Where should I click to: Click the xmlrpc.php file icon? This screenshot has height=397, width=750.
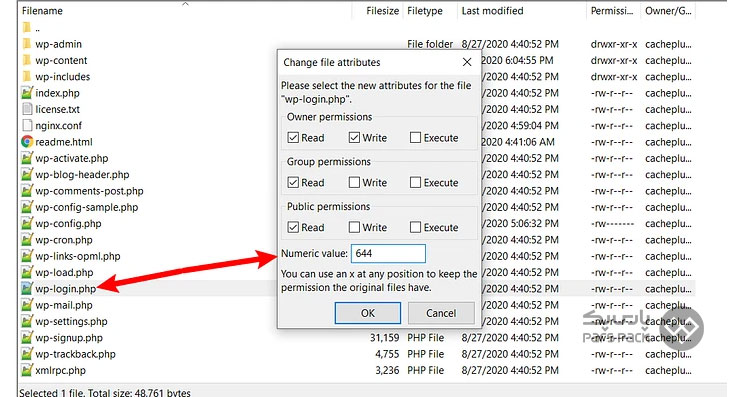click(27, 370)
